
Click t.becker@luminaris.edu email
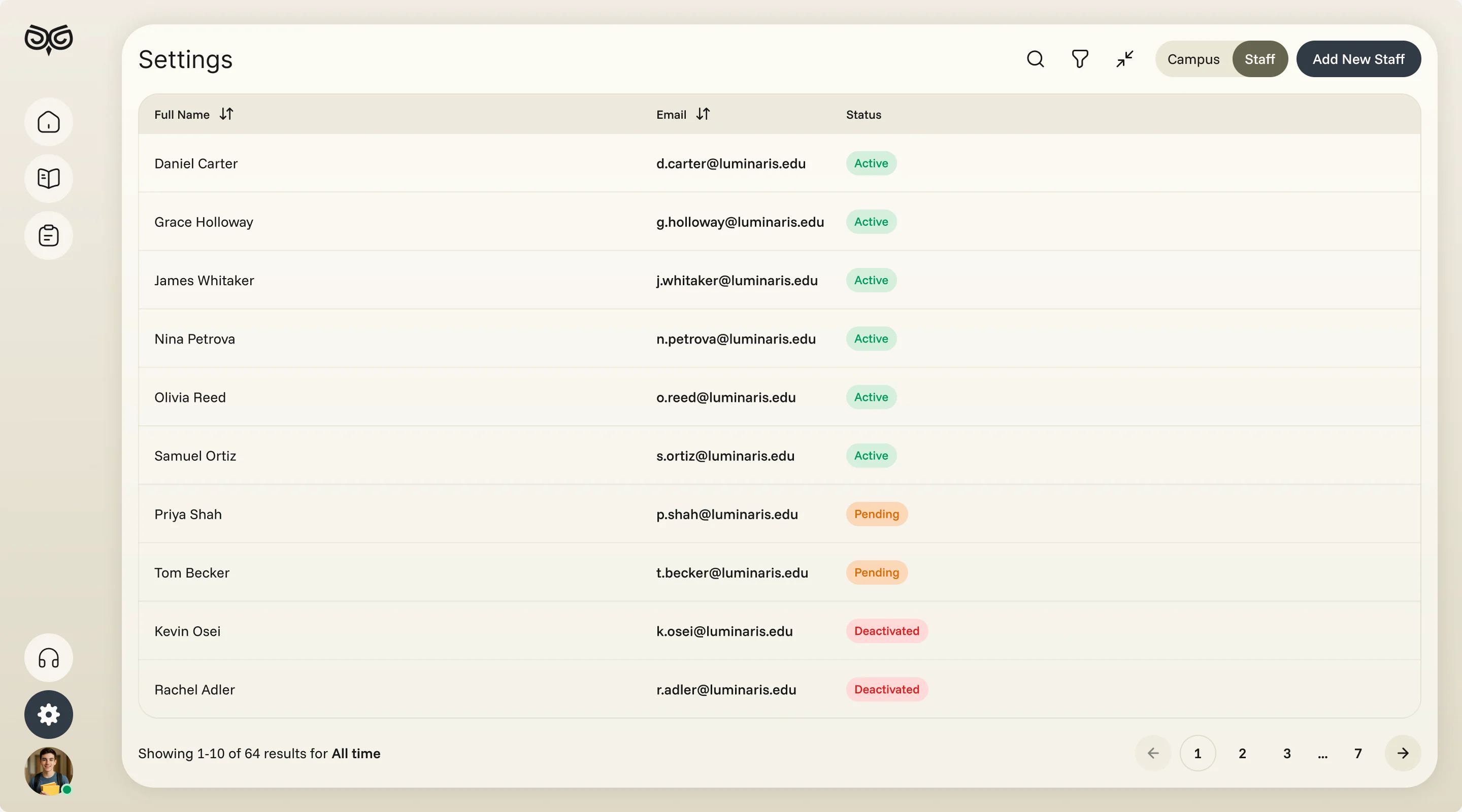click(x=732, y=572)
